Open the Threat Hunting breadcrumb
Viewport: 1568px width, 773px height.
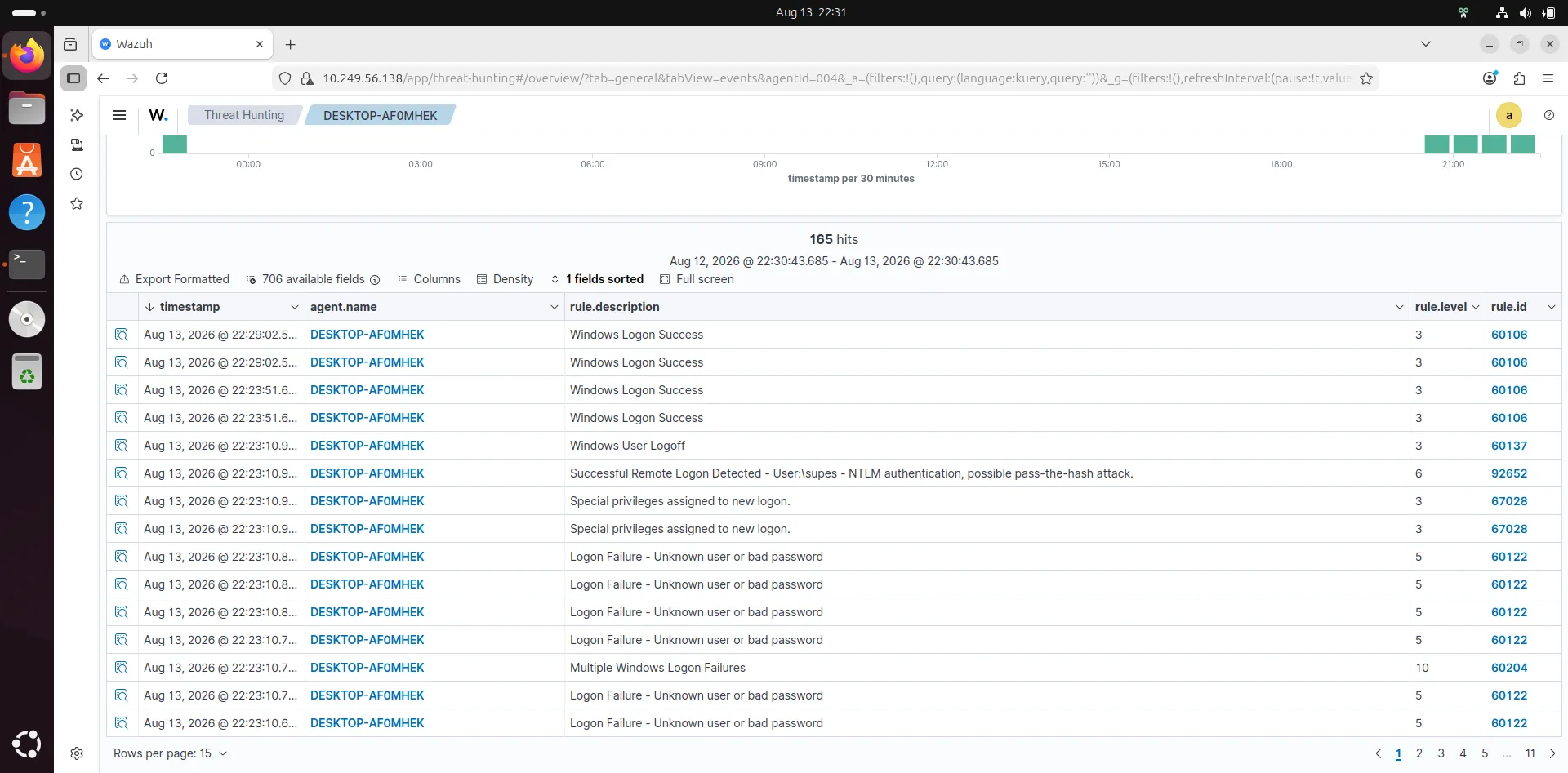click(244, 115)
